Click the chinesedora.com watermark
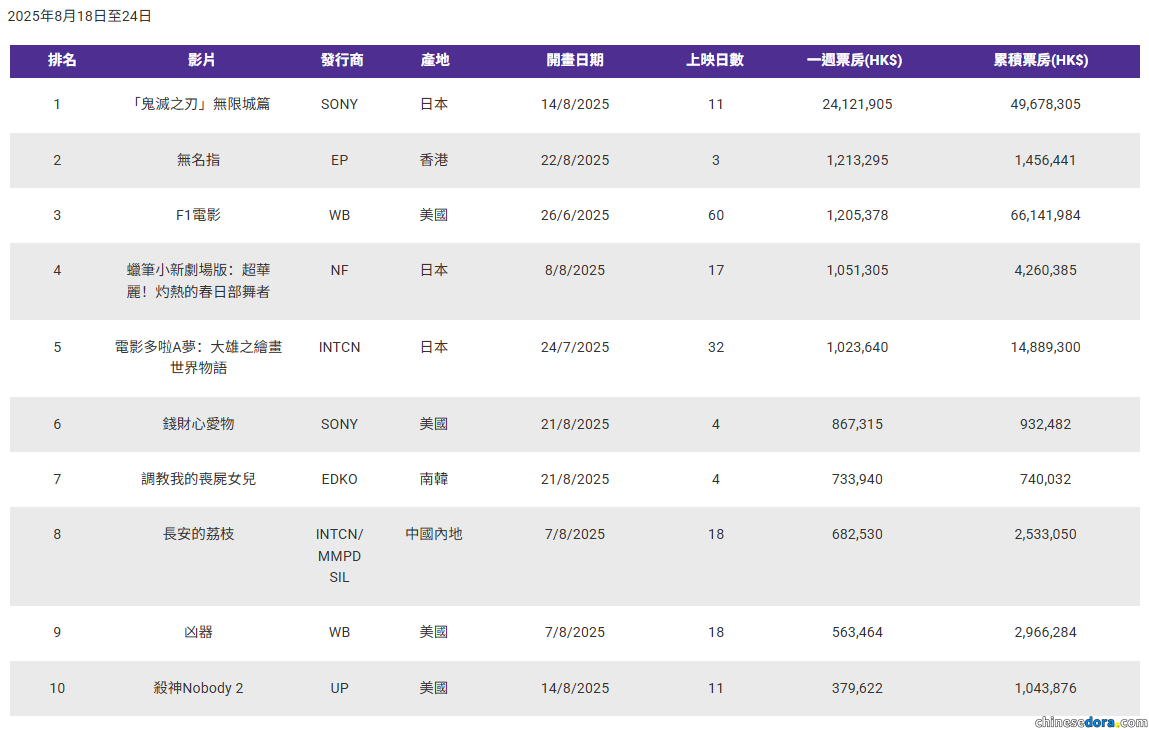1149x730 pixels. [1090, 721]
